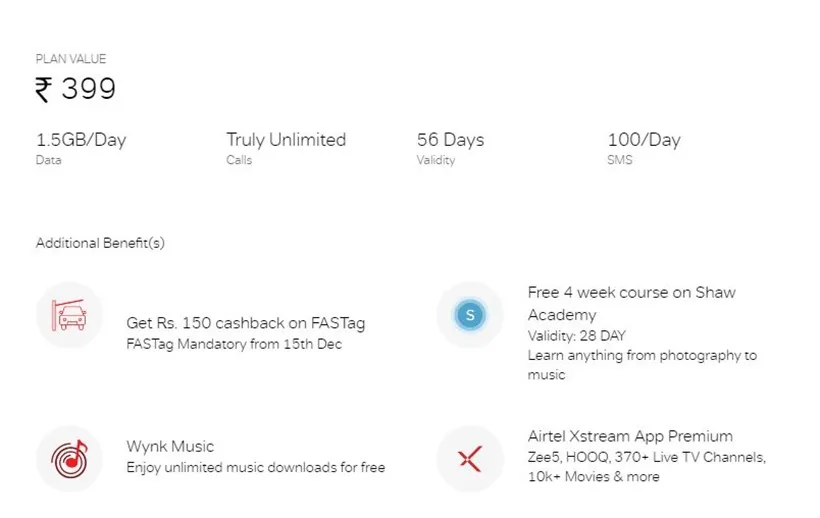This screenshot has width=820, height=518.
Task: Select the 56 Days validity detail
Action: [x=450, y=140]
